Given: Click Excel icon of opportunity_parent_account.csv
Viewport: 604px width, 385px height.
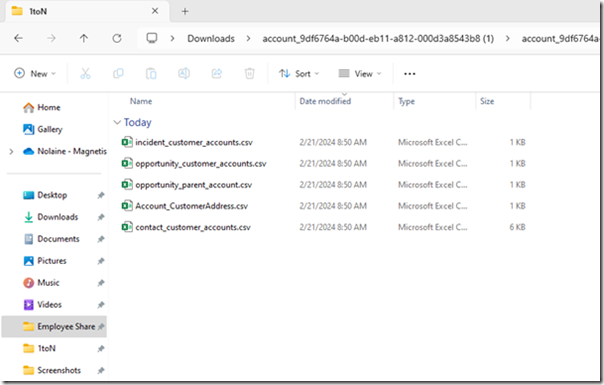Looking at the screenshot, I should click(x=127, y=184).
